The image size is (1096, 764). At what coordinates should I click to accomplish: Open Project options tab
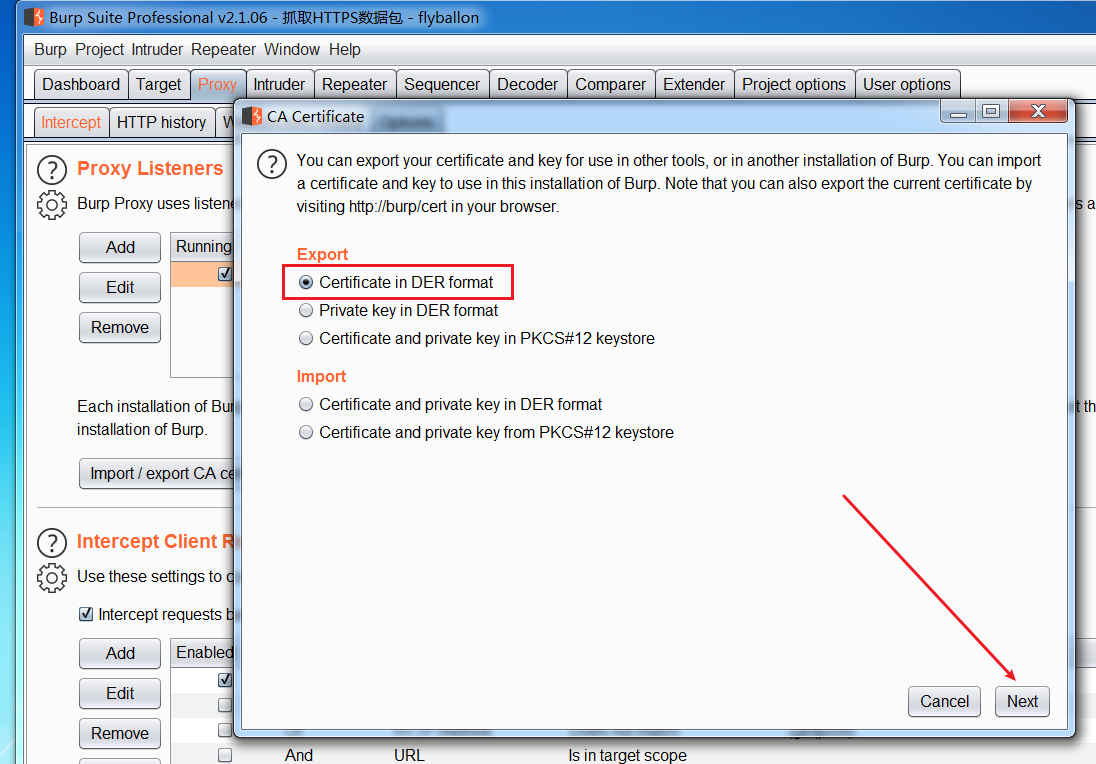point(794,85)
